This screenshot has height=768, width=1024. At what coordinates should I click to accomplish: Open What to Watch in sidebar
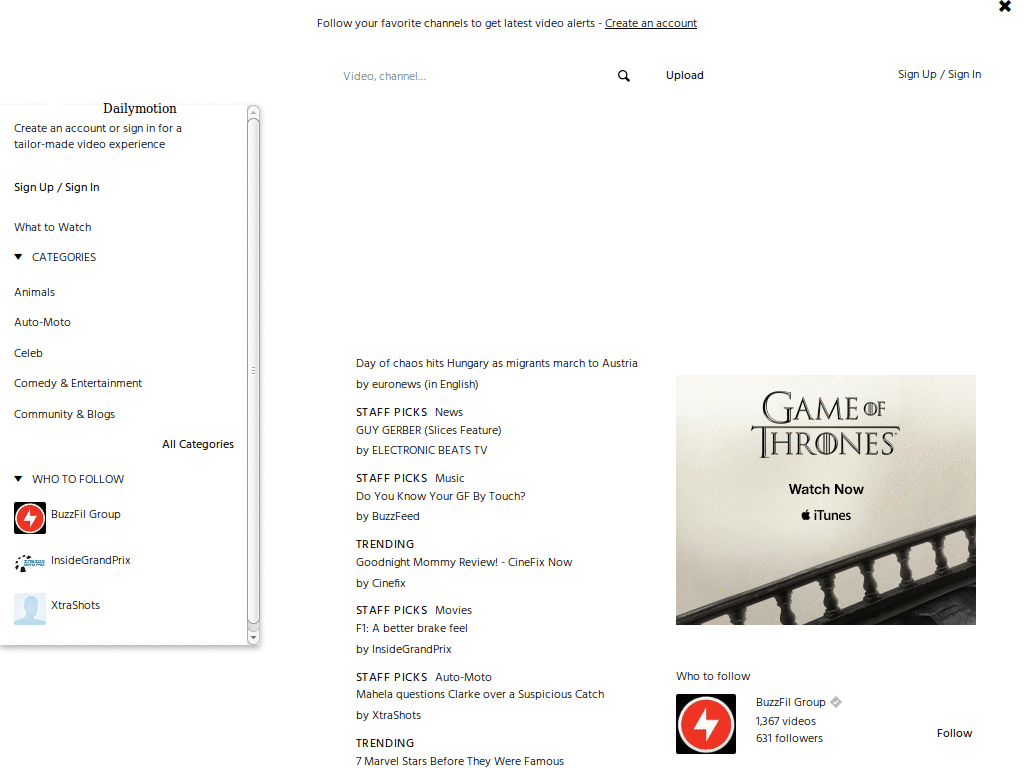53,227
